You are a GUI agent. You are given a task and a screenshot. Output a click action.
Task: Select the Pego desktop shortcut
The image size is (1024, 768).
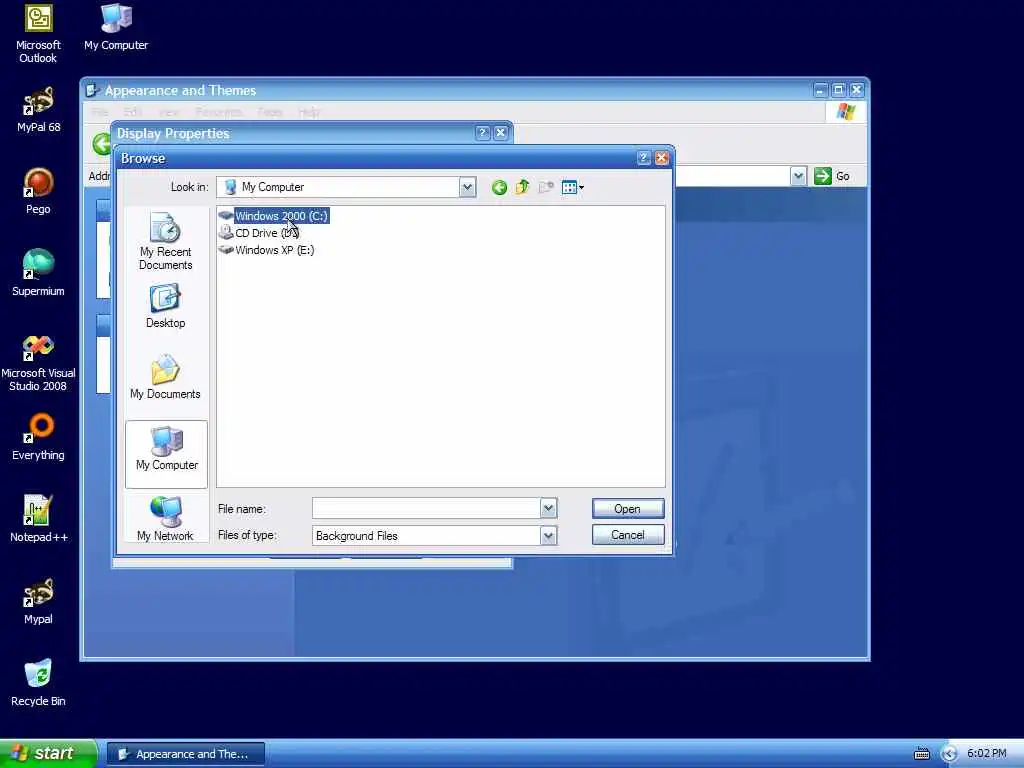pyautogui.click(x=38, y=191)
